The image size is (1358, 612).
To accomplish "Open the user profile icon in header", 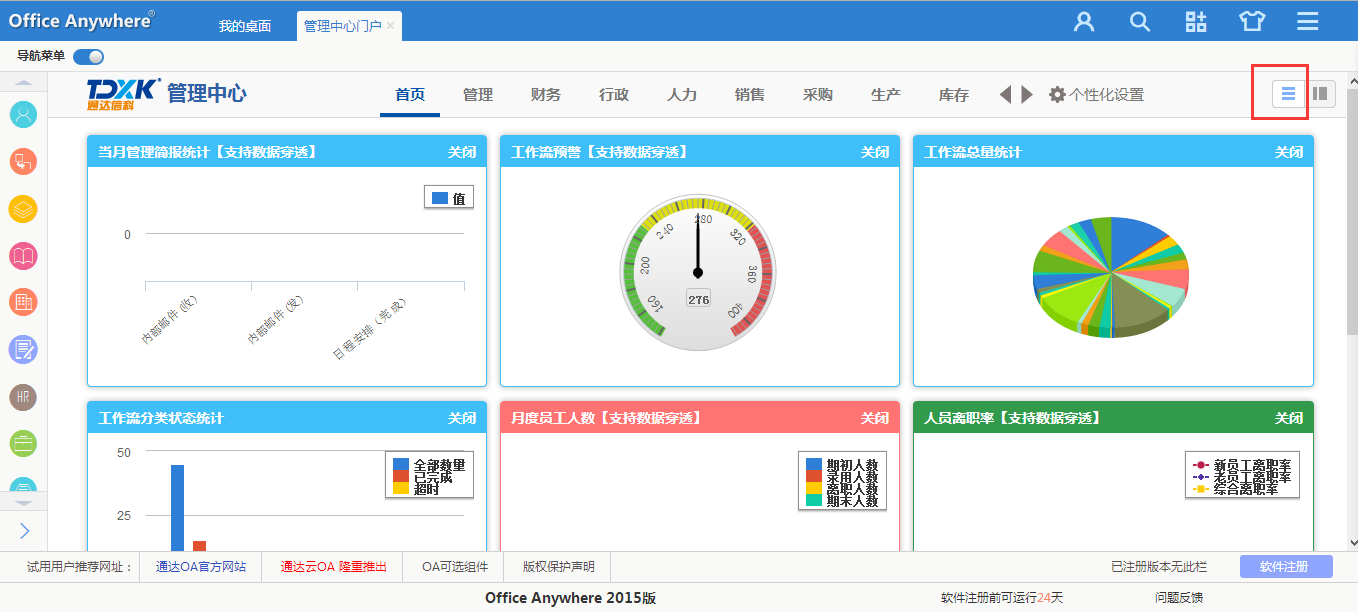I will coord(1084,22).
